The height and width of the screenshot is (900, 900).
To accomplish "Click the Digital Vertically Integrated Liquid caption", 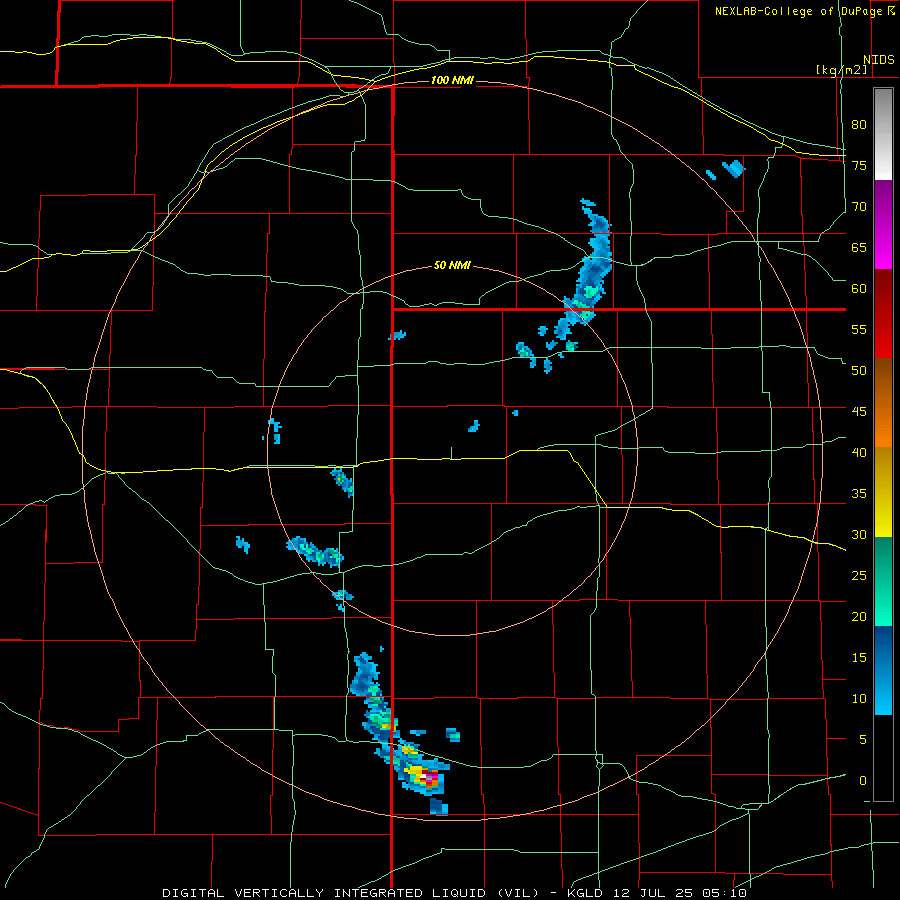I will click(454, 893).
